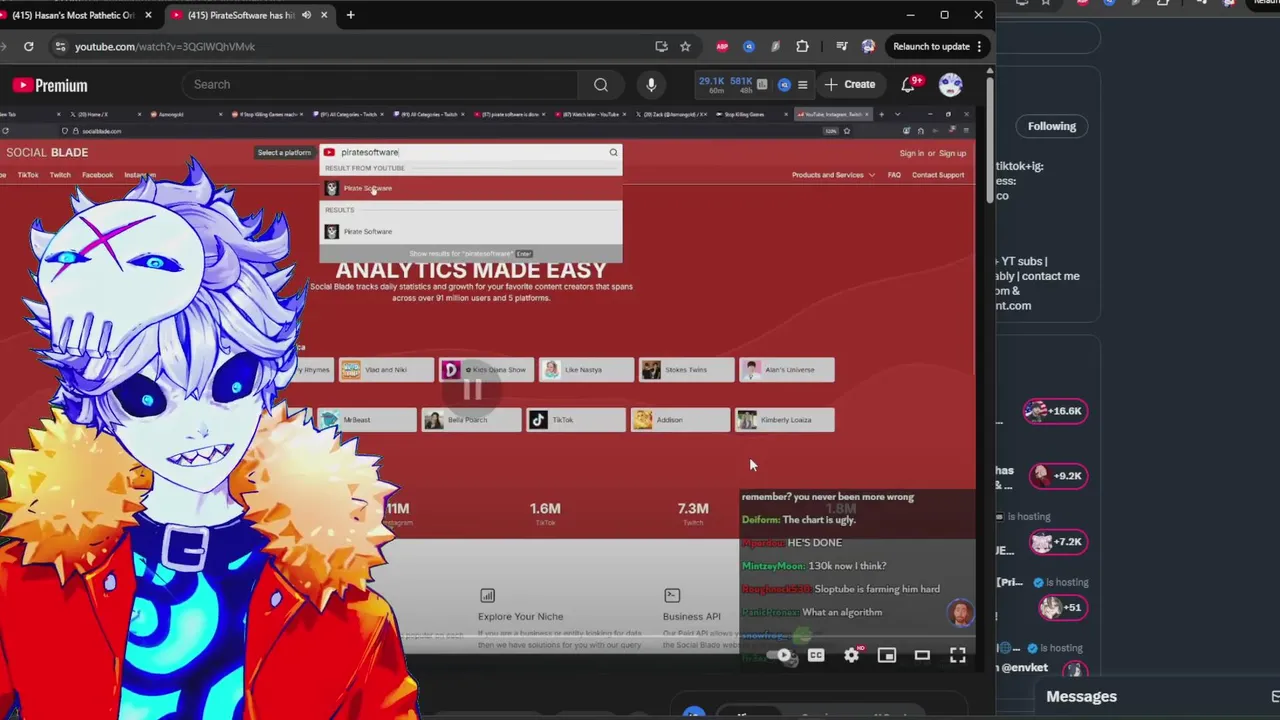Select Pirate Software under Results heading
1280x720 pixels.
click(470, 231)
